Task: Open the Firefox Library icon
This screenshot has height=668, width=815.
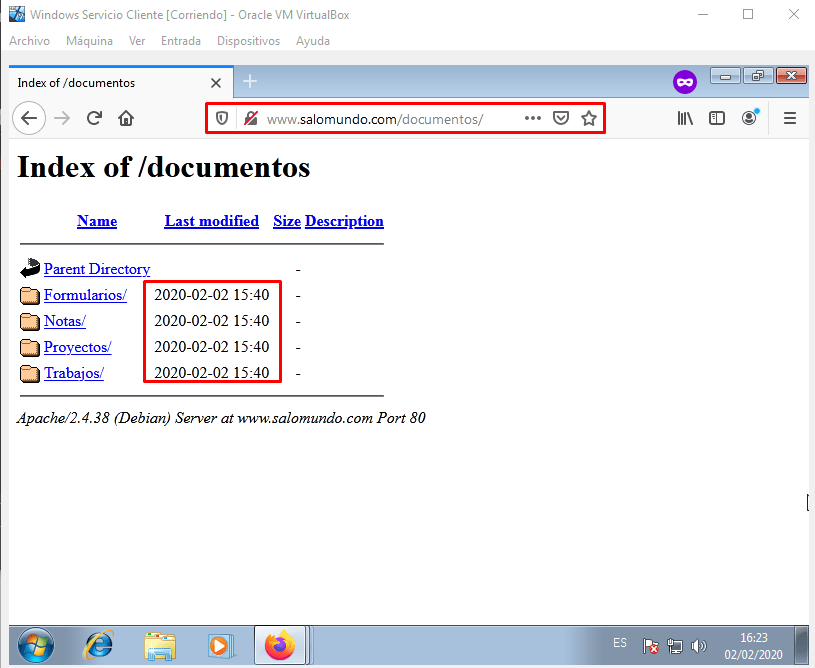Action: click(685, 118)
